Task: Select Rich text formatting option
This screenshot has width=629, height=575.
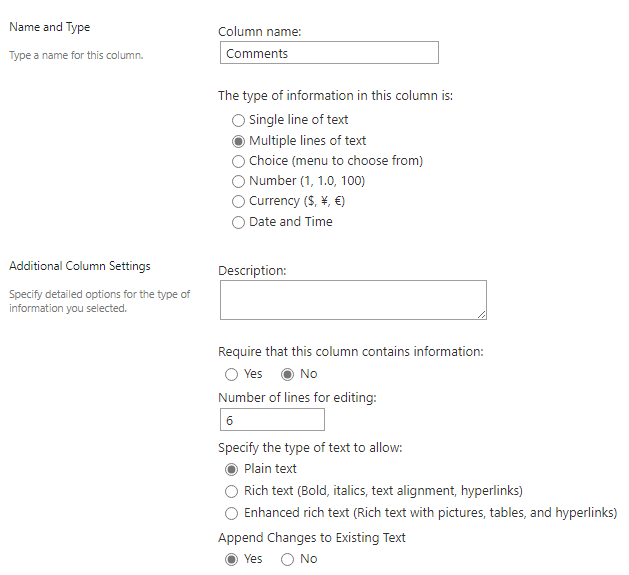Action: tap(232, 491)
